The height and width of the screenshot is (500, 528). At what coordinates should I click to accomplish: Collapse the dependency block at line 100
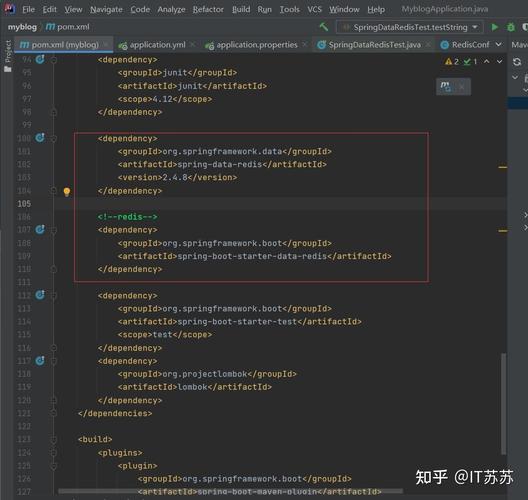54,138
